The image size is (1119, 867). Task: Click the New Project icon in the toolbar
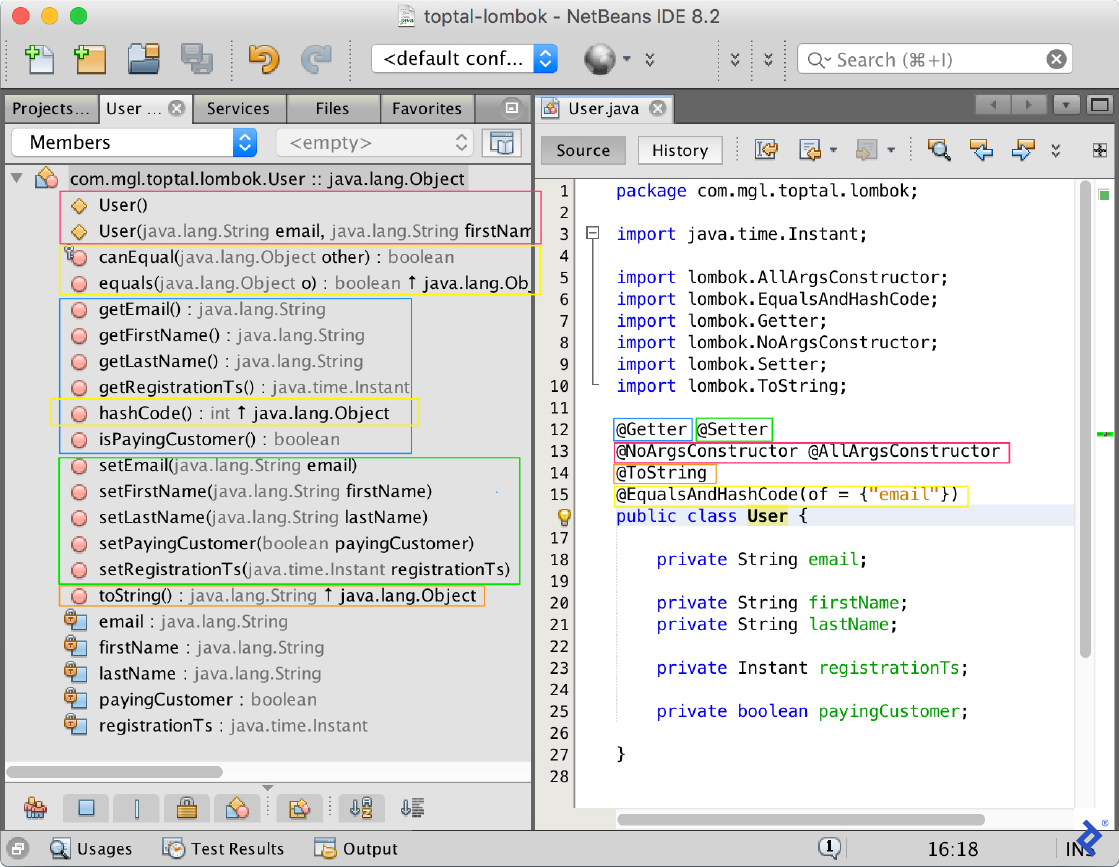coord(90,59)
